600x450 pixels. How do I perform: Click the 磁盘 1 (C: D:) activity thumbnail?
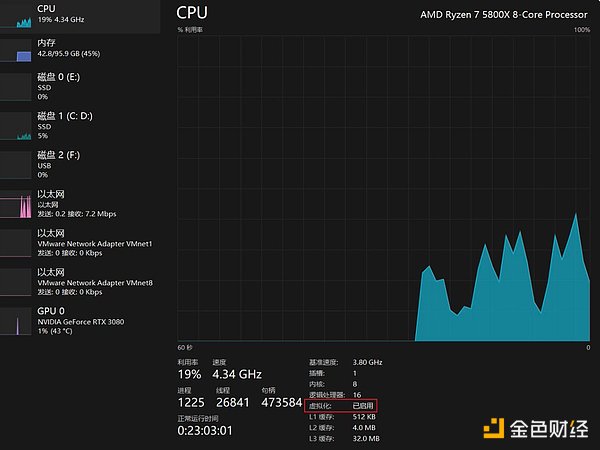tap(16, 125)
